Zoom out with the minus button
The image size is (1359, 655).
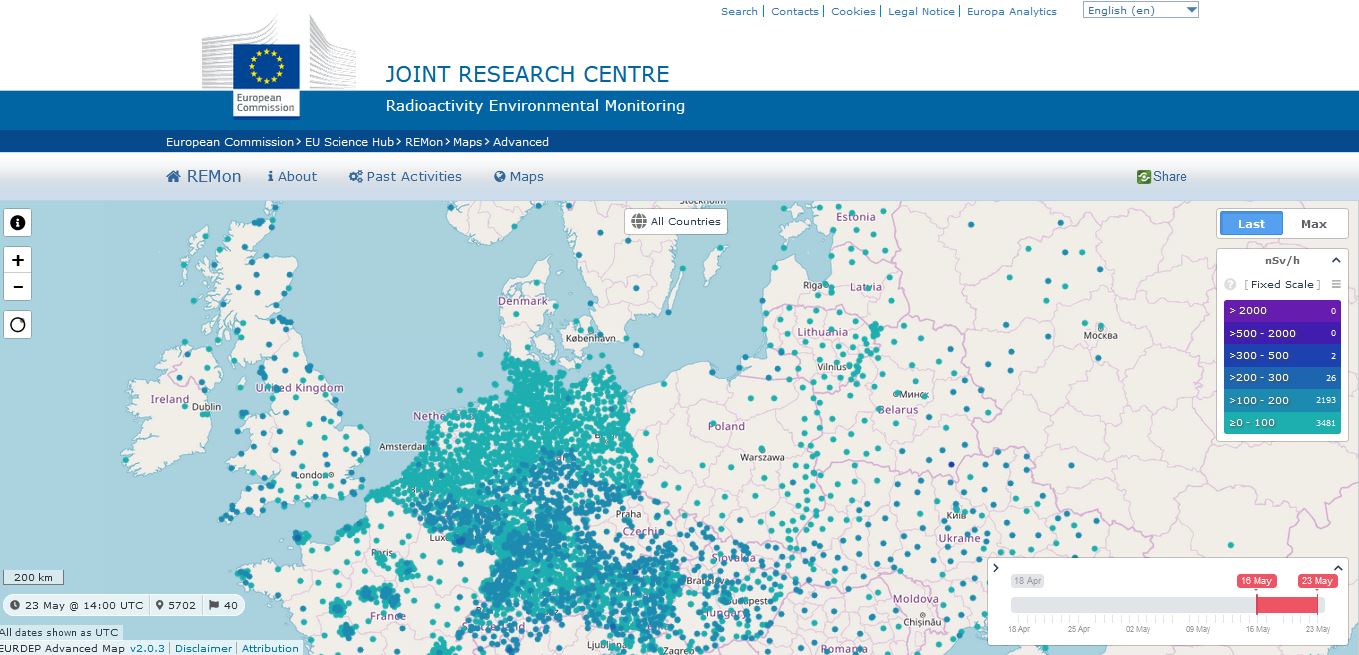(x=18, y=288)
